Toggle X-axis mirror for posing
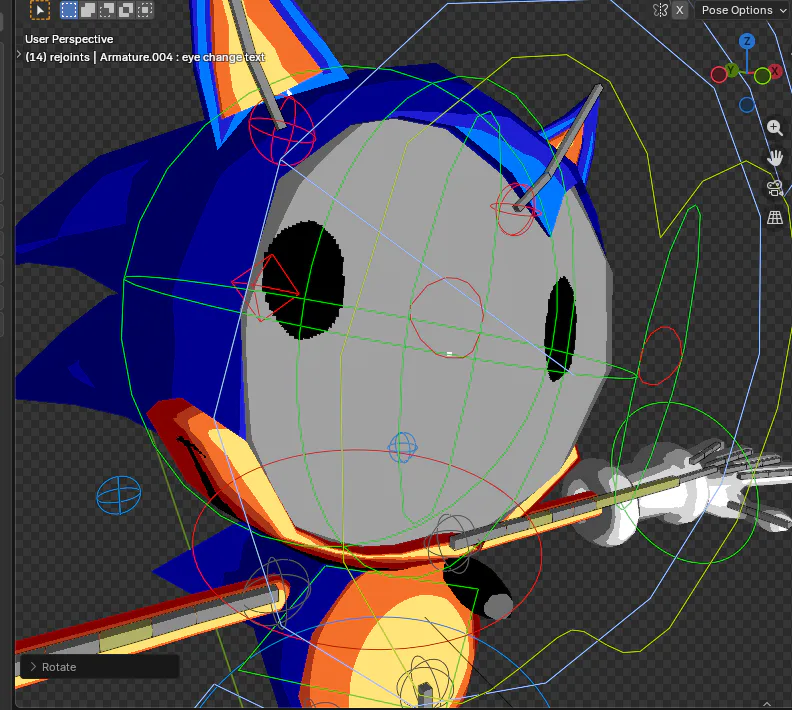This screenshot has height=710, width=792. pos(680,10)
